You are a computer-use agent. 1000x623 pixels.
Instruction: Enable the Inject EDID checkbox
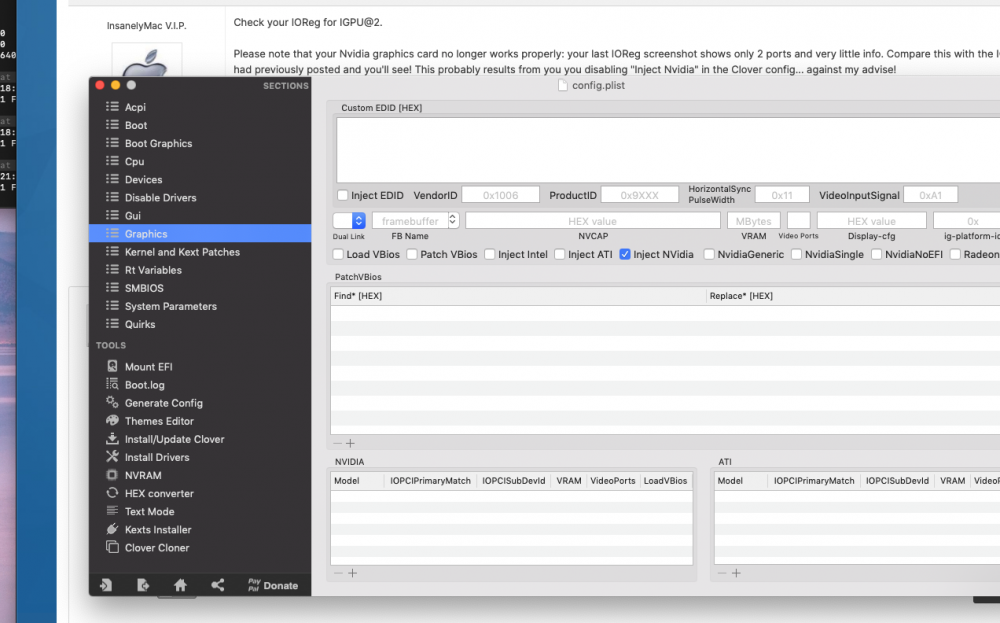[342, 195]
